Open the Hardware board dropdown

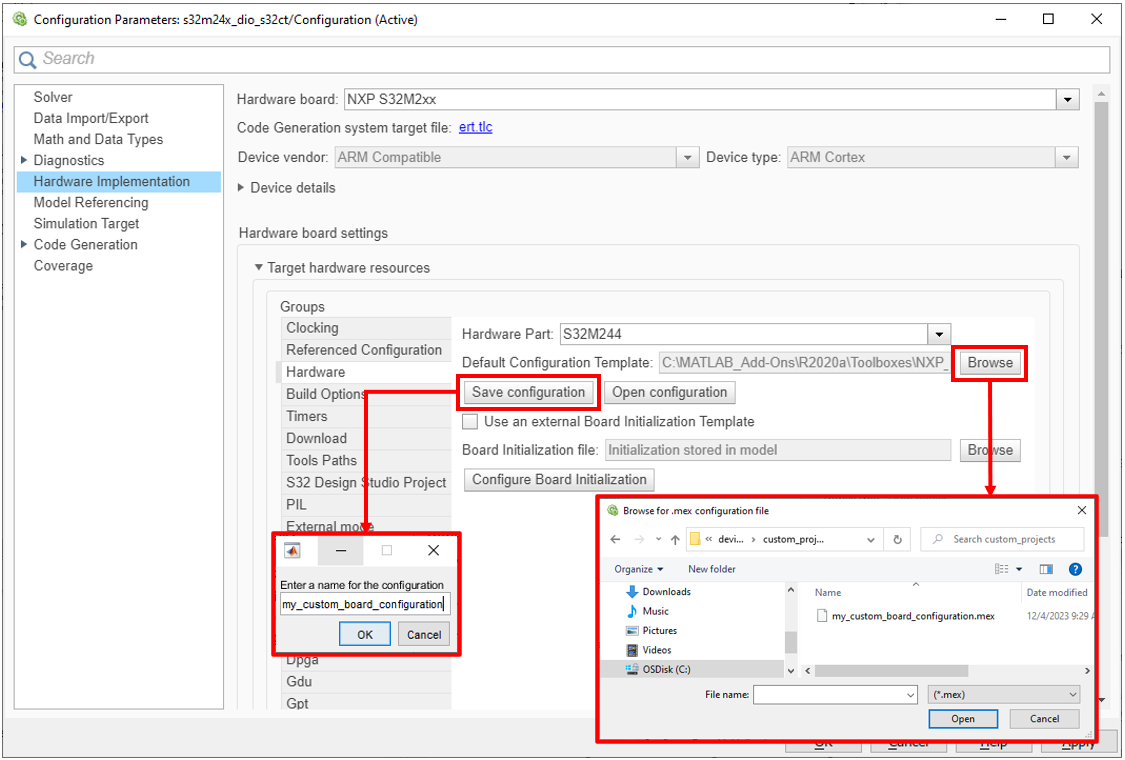point(1068,99)
